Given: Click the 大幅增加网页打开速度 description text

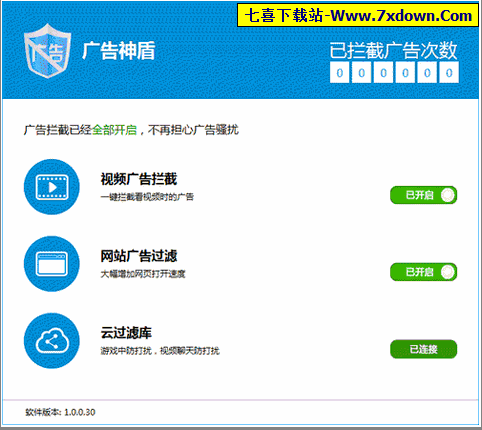Looking at the screenshot, I should tap(143, 274).
